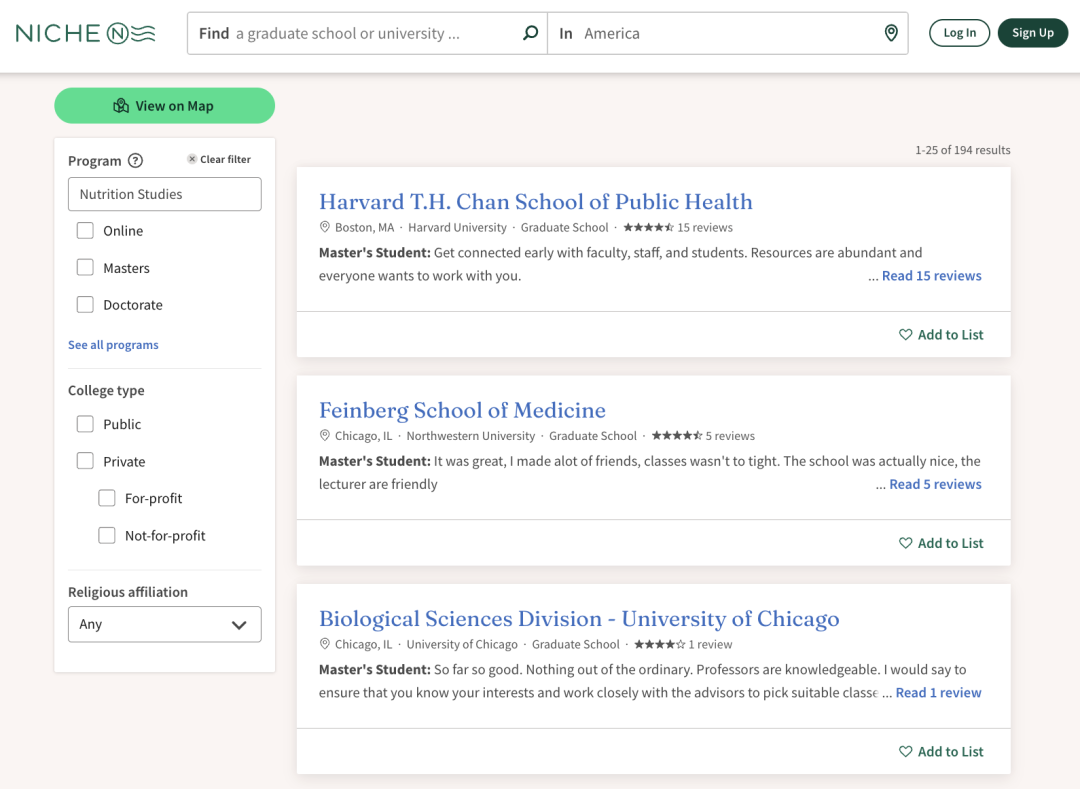This screenshot has height=789, width=1080.
Task: Open Harvard T.H. Chan School of Public Health
Action: [535, 202]
